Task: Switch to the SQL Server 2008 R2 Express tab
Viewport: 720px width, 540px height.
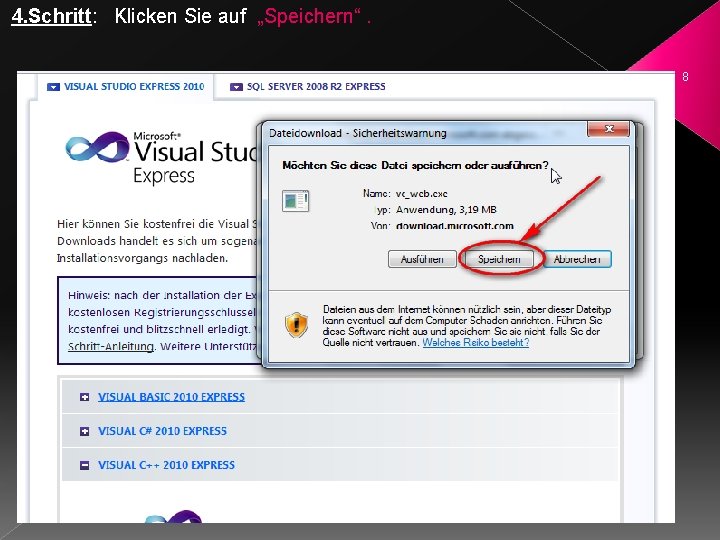Action: (308, 86)
